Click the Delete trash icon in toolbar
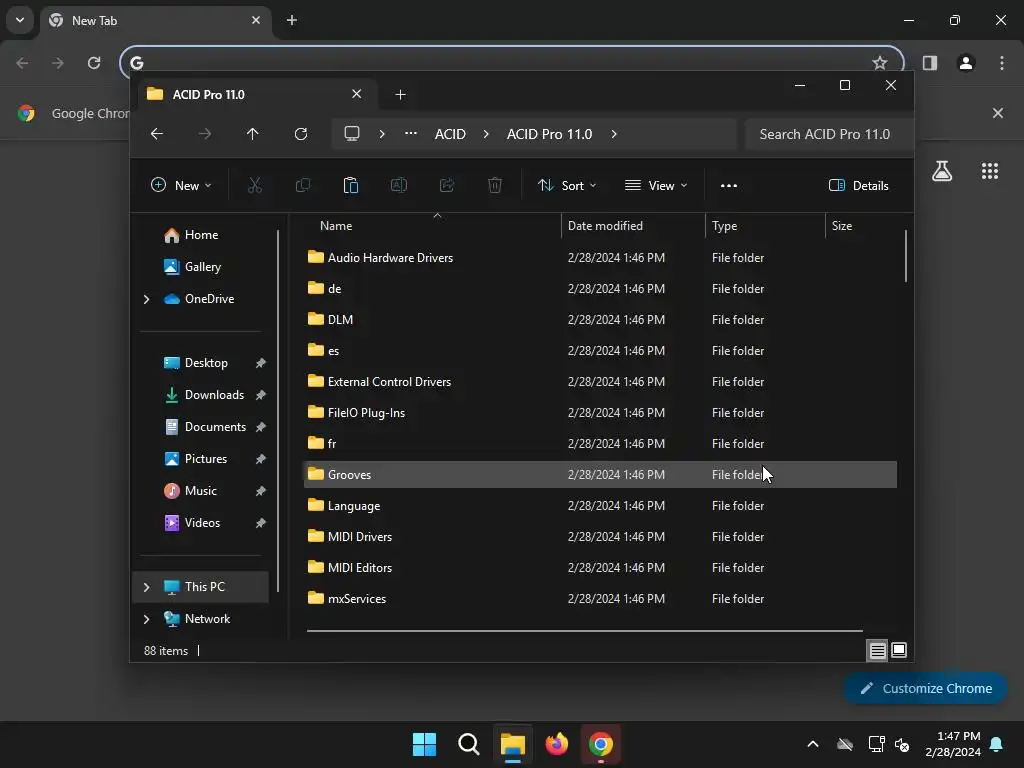1024x768 pixels. click(495, 185)
